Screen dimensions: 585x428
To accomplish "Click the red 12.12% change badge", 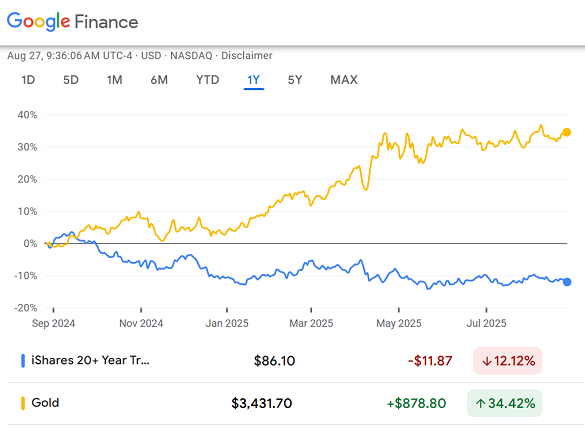I will (x=508, y=361).
